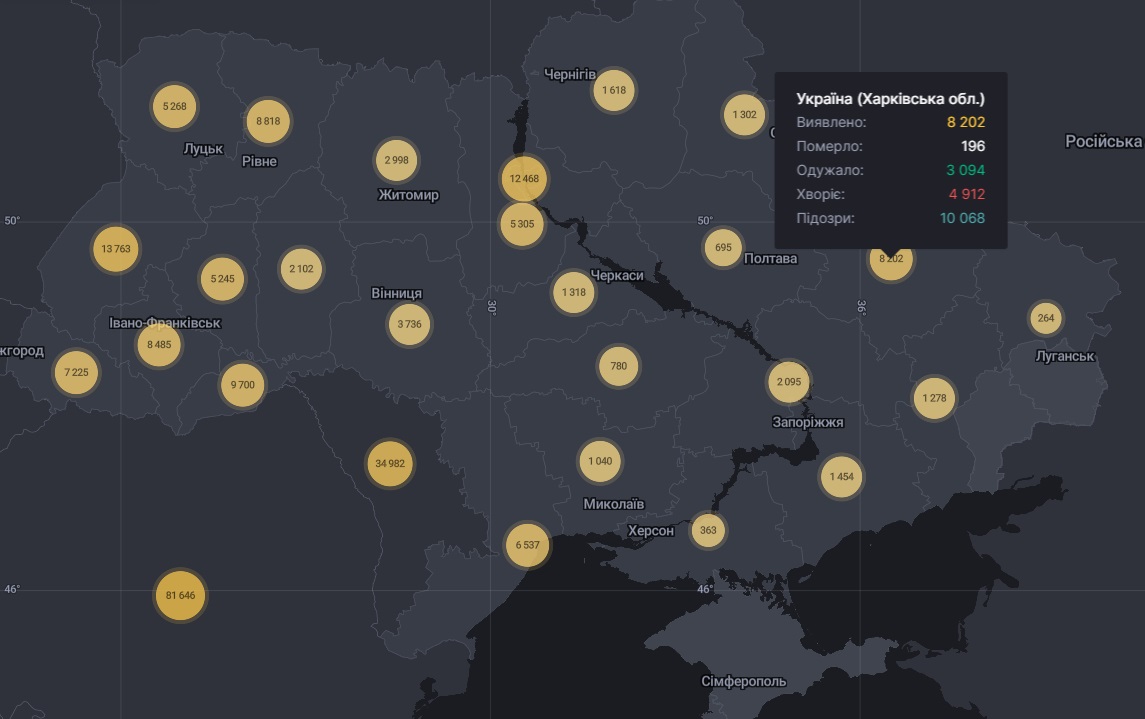Click the Сімферополь city label
The image size is (1145, 719).
[743, 682]
